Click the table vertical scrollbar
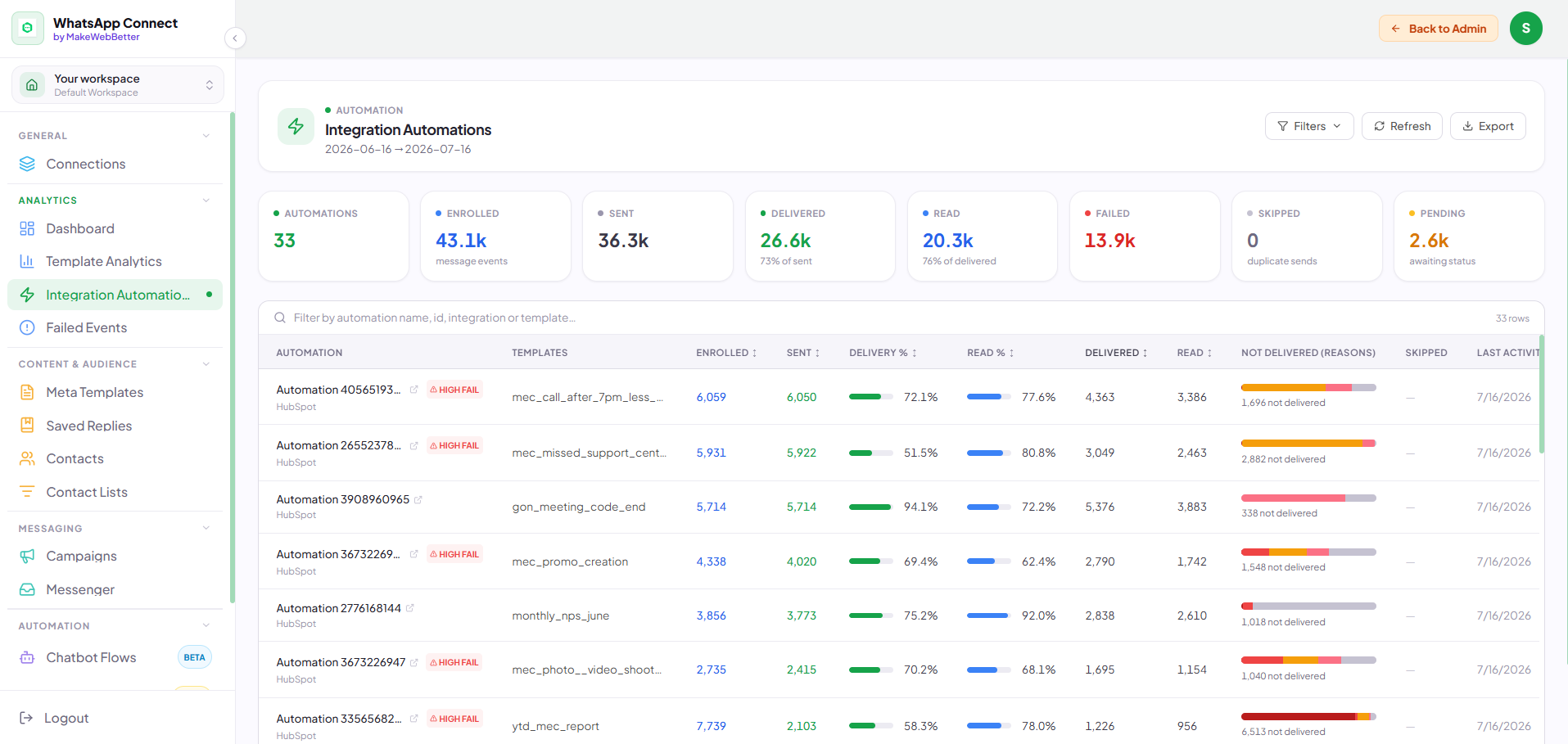1568x744 pixels. tap(1542, 394)
